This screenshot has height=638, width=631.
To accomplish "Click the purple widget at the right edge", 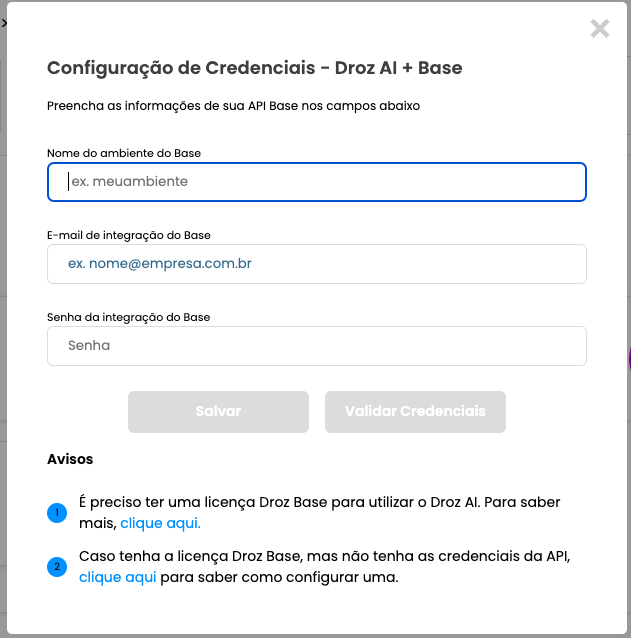I will click(629, 358).
